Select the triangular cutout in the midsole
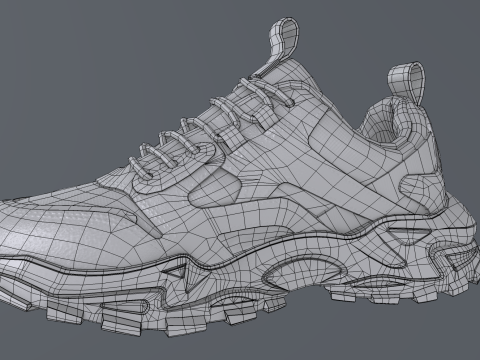This screenshot has width=480, height=360. pos(178,272)
